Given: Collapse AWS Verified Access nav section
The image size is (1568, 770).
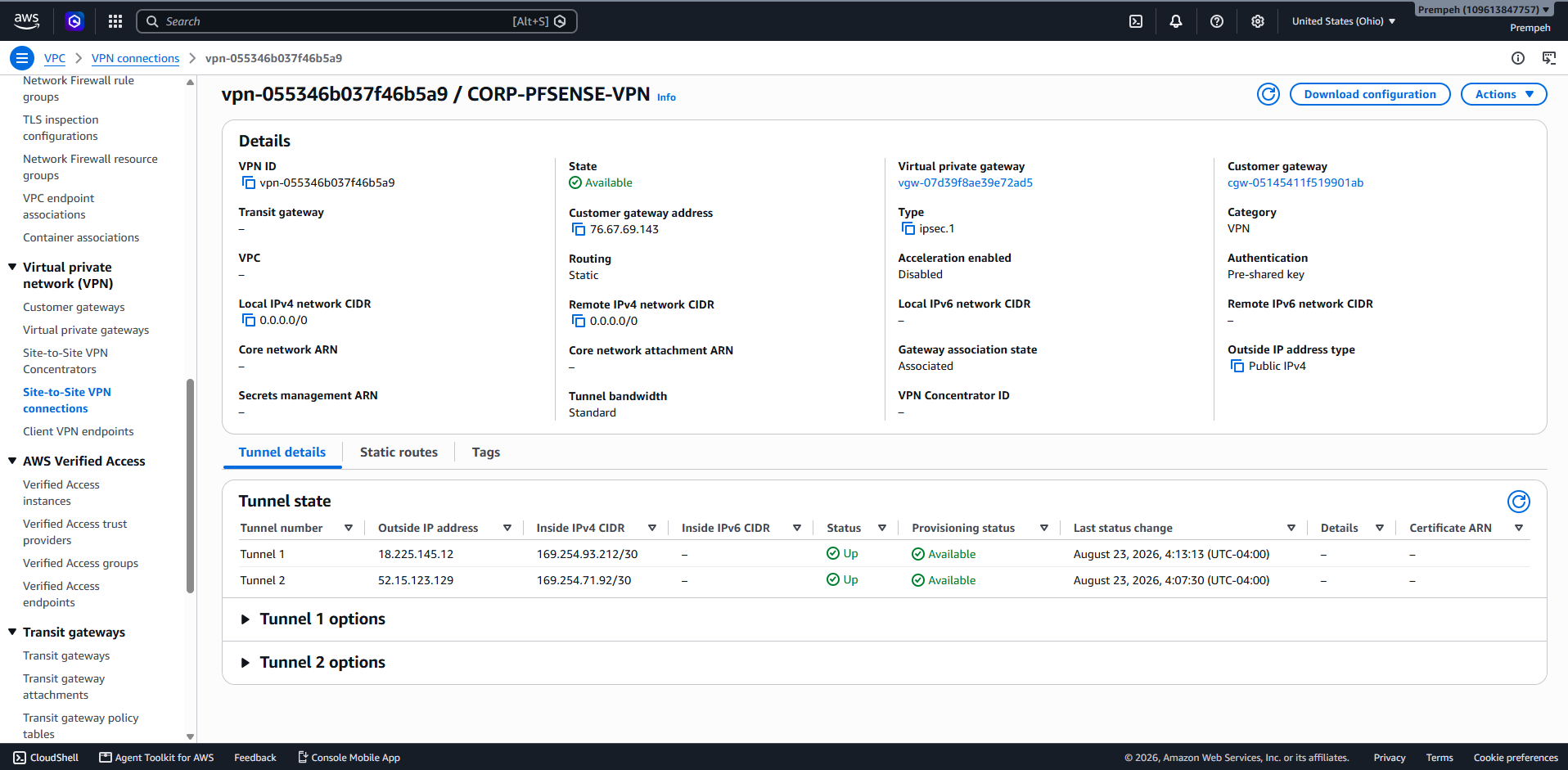Looking at the screenshot, I should (12, 461).
